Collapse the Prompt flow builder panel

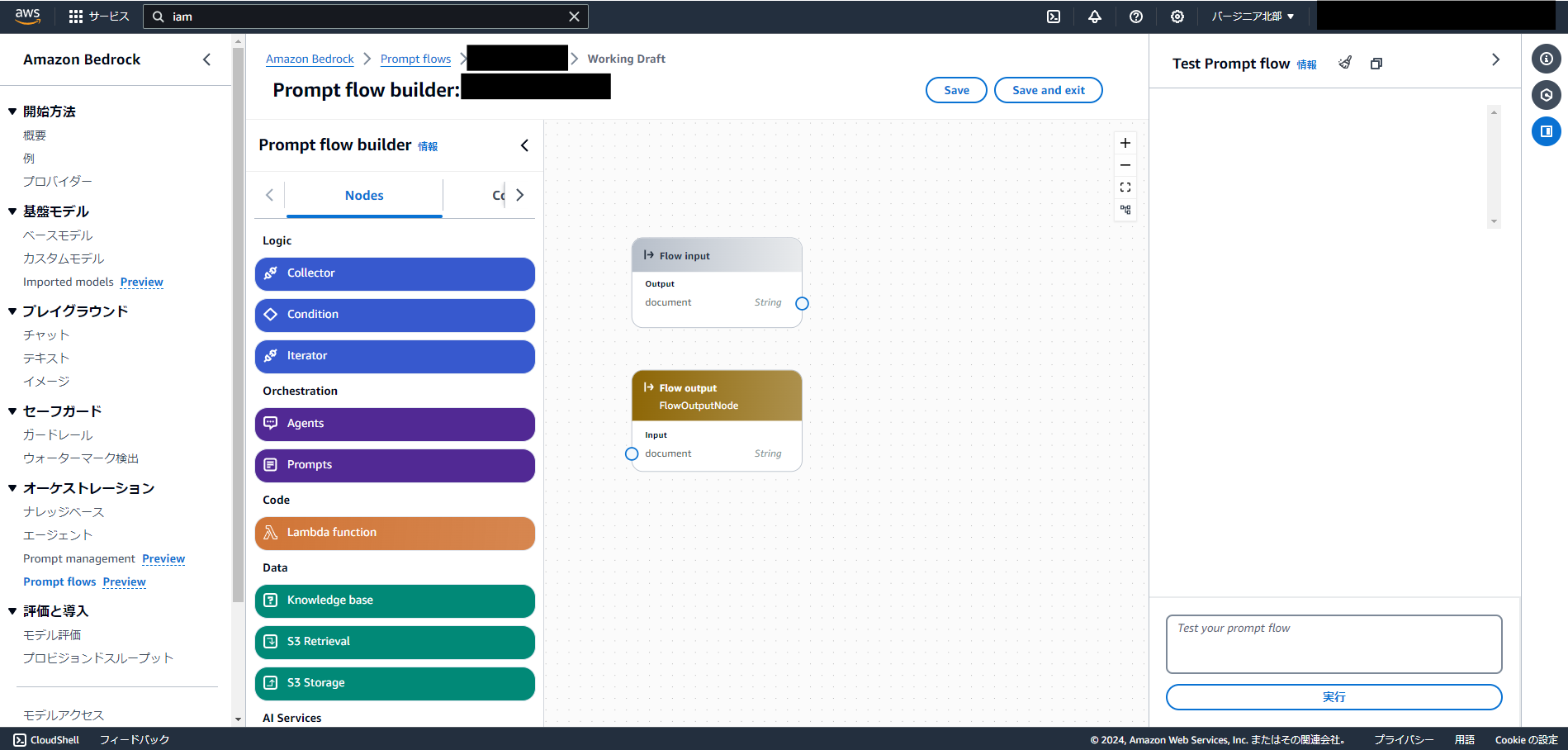click(524, 145)
